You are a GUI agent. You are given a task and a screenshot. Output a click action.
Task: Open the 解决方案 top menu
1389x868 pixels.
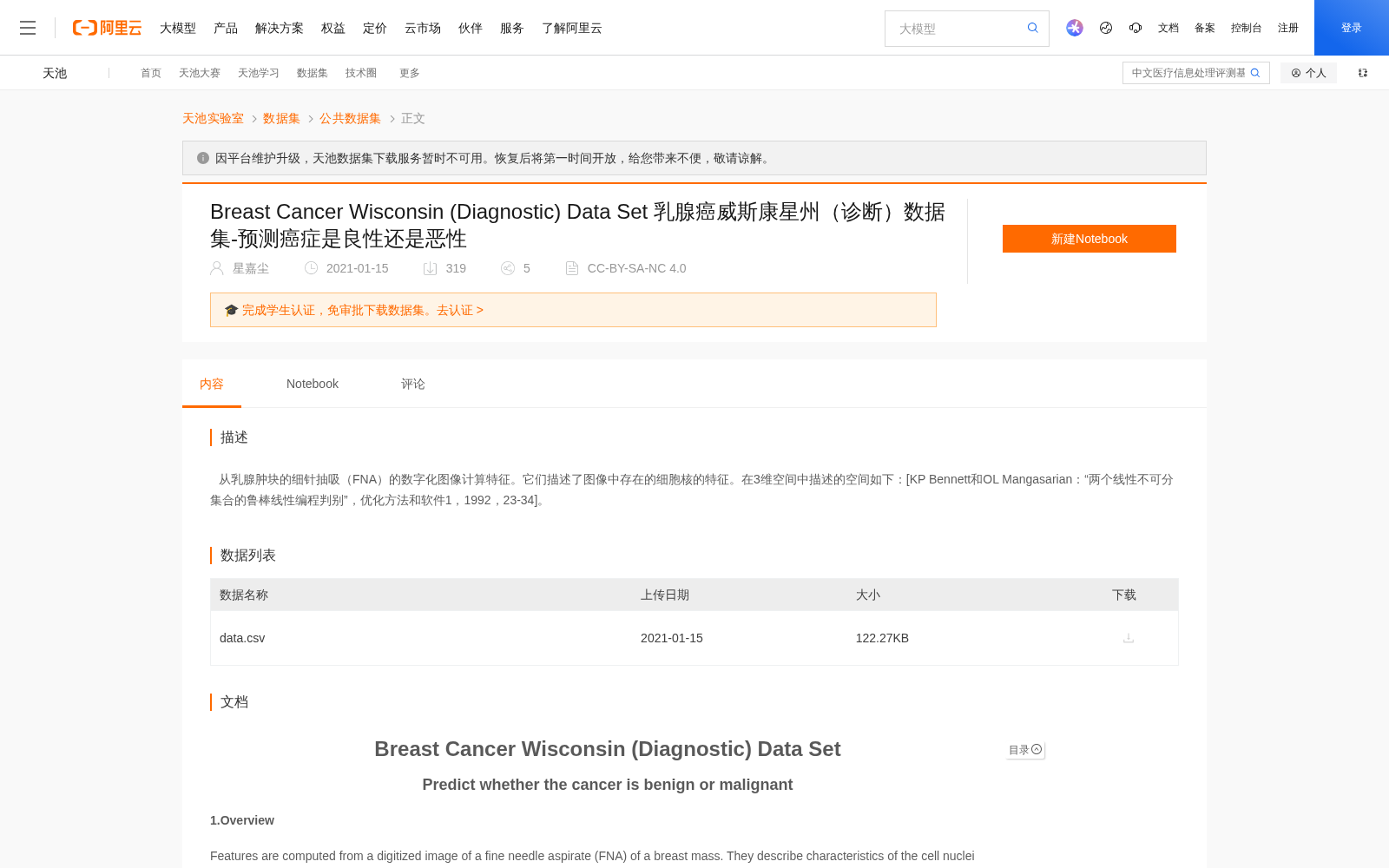coord(280,28)
